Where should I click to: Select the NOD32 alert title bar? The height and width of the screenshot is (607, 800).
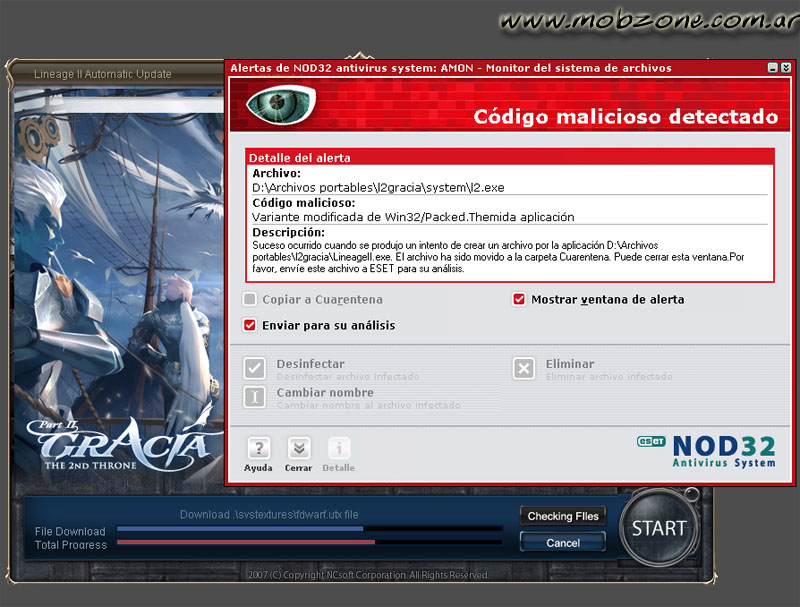[450, 68]
